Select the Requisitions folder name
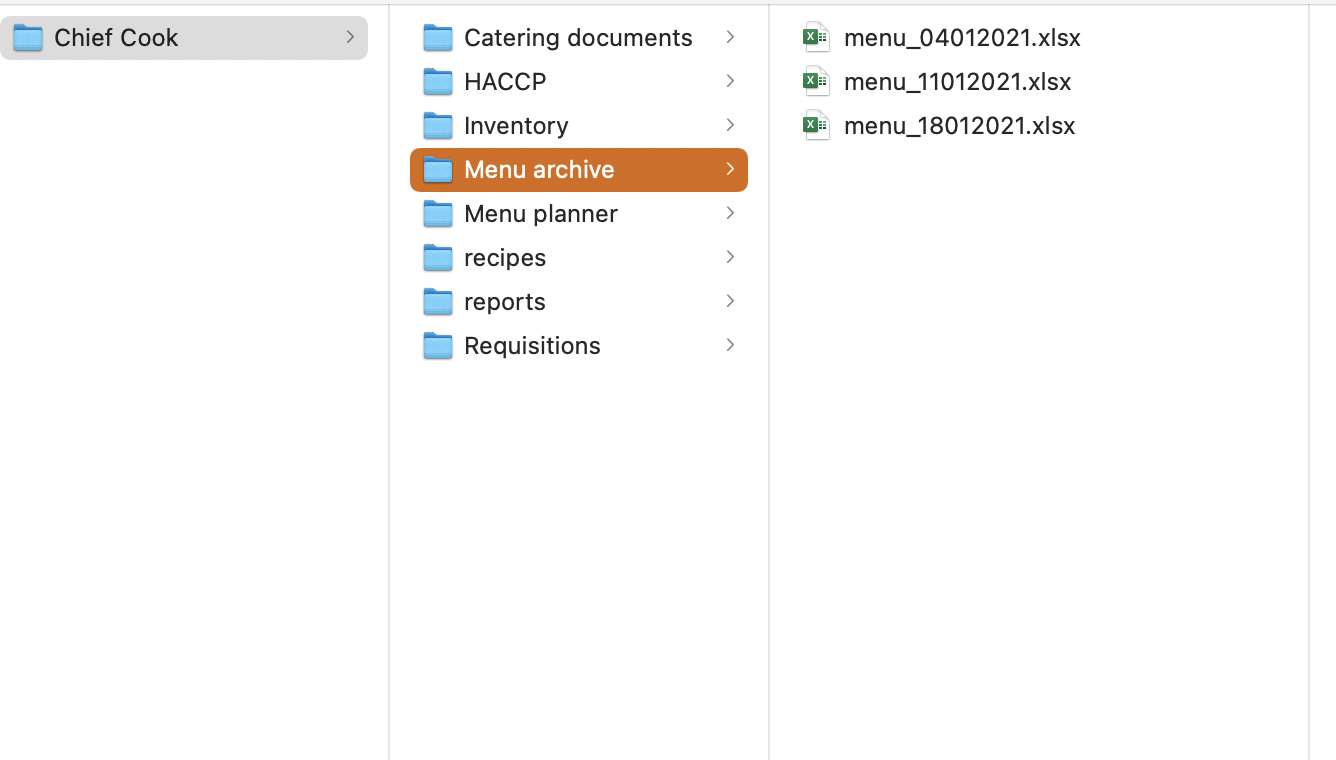The image size is (1336, 760). point(532,346)
